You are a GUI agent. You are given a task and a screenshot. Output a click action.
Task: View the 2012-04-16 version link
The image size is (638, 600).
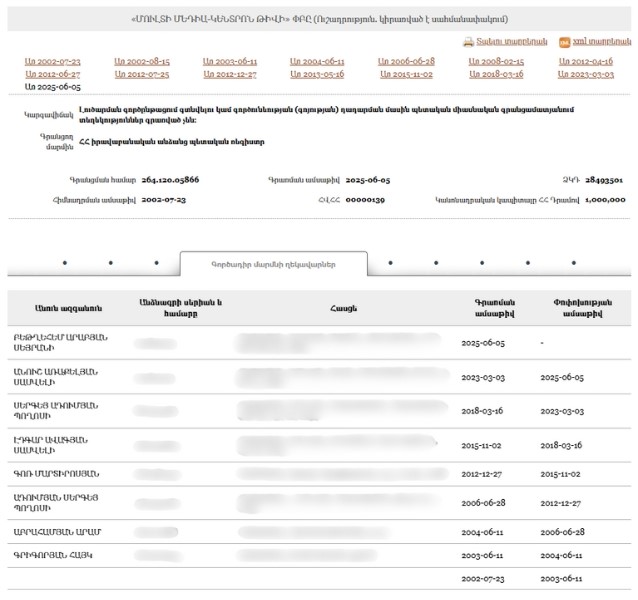pyautogui.click(x=585, y=61)
